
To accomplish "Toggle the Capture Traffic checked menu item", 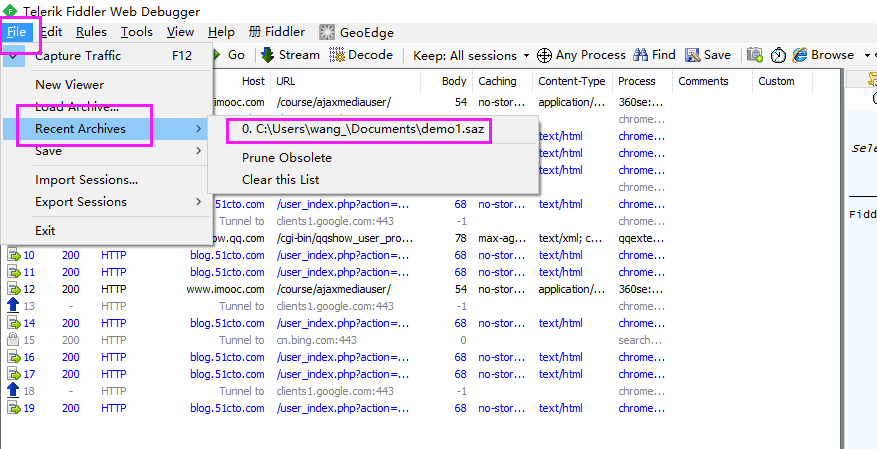I will click(x=107, y=56).
